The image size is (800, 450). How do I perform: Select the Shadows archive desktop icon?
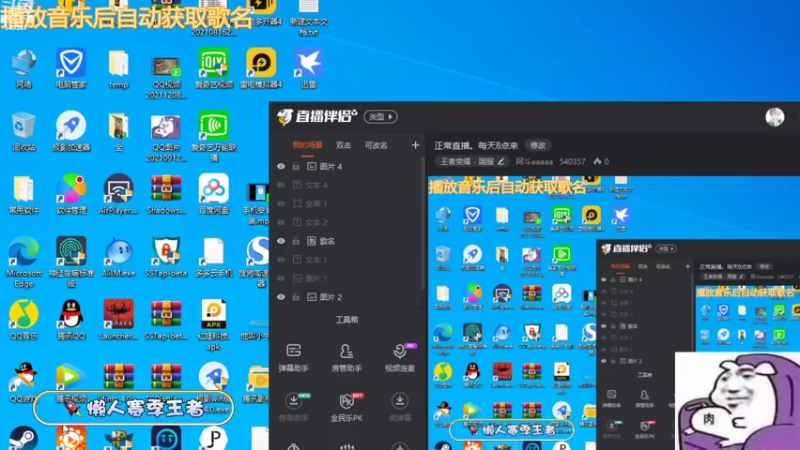pyautogui.click(x=166, y=194)
